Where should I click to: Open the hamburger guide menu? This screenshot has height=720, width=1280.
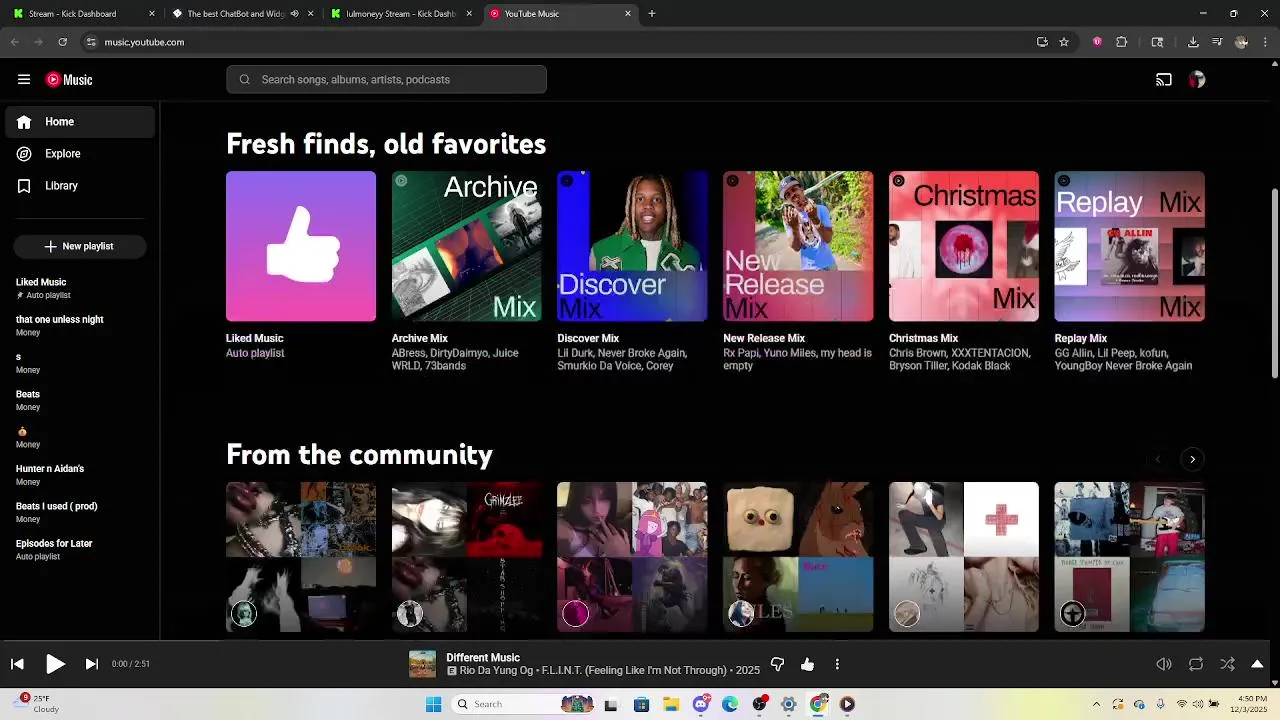(x=24, y=79)
